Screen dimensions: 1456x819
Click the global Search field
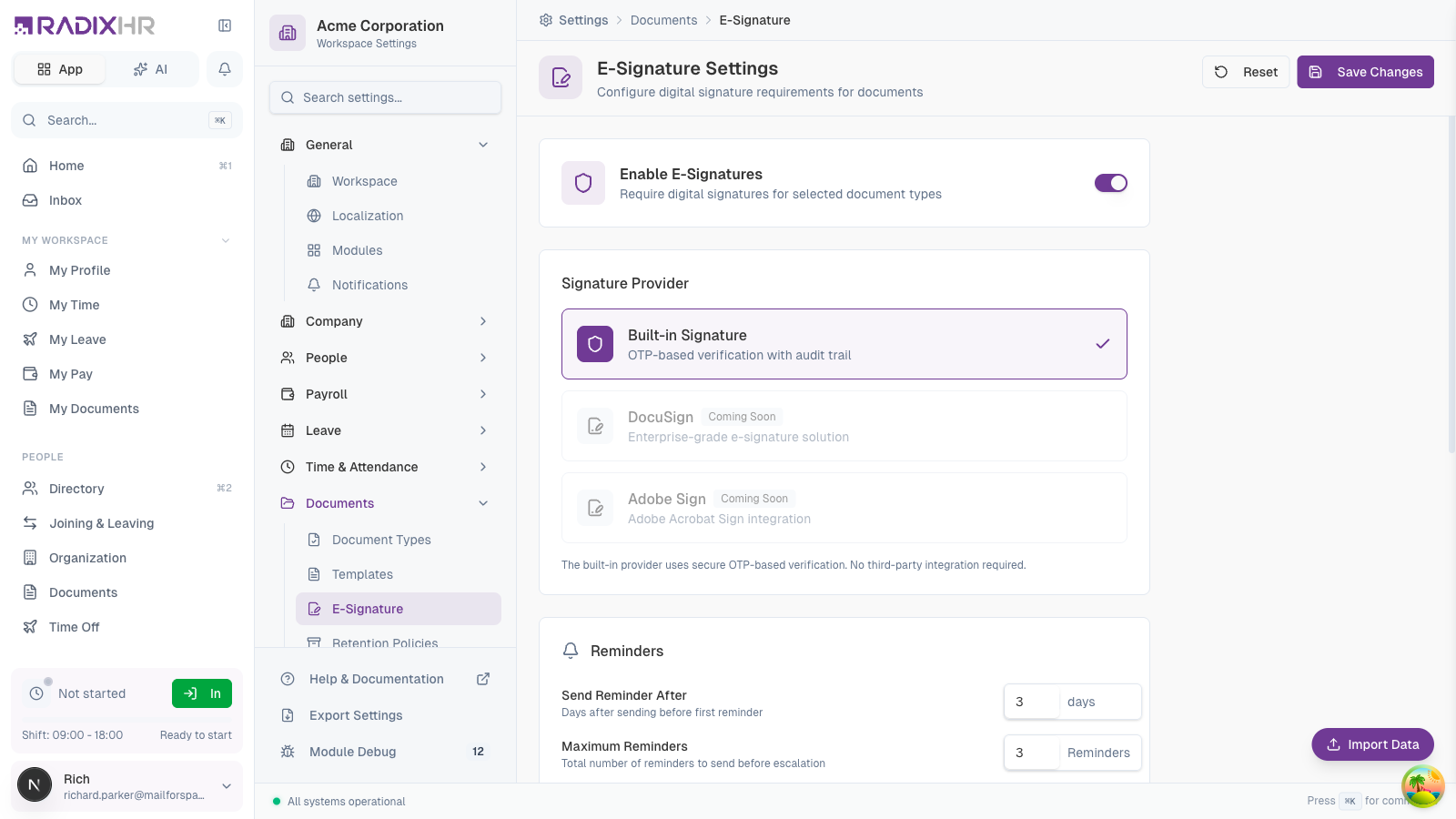coord(126,120)
